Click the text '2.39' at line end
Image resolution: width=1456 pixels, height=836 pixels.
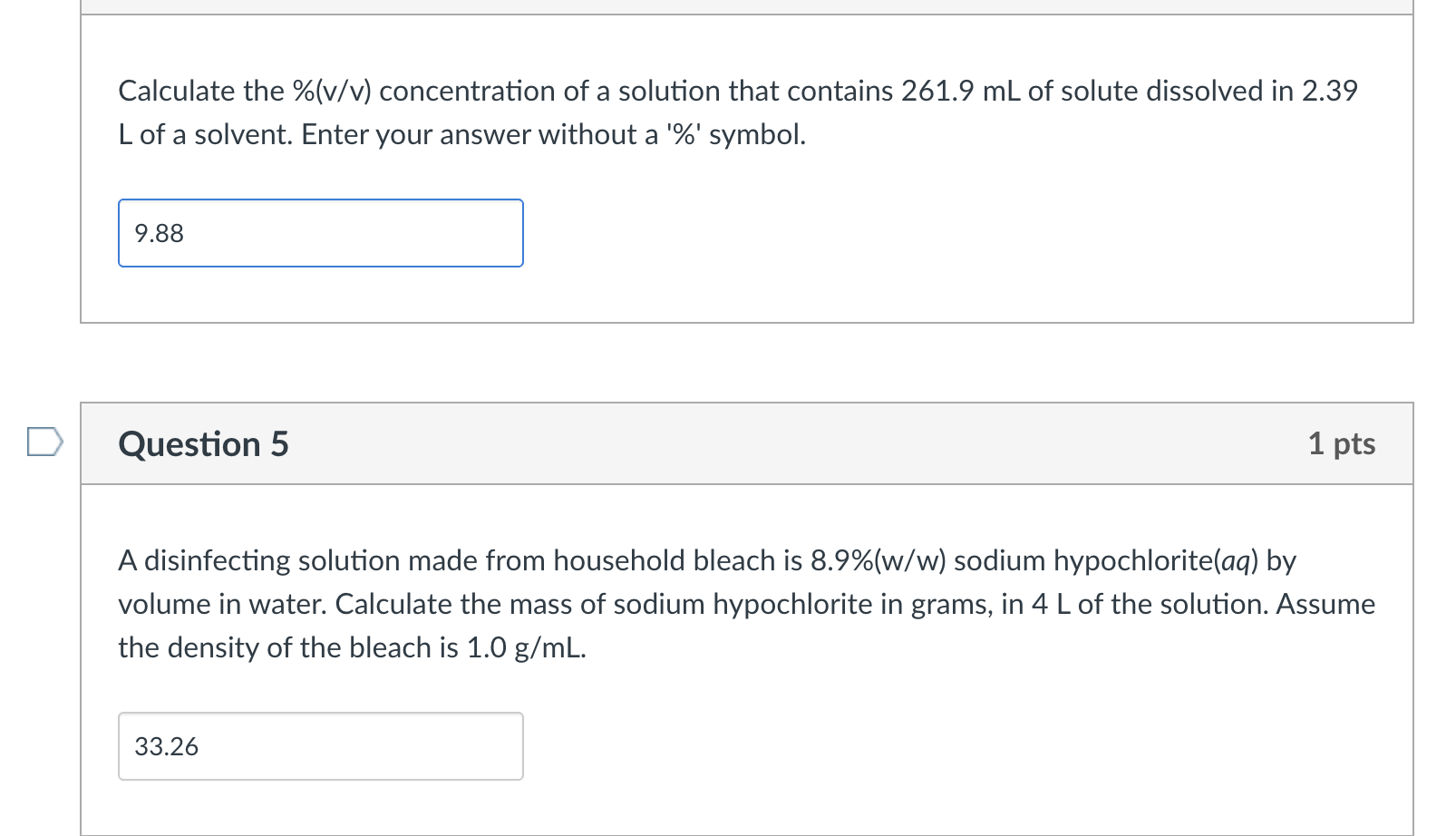(x=1330, y=91)
